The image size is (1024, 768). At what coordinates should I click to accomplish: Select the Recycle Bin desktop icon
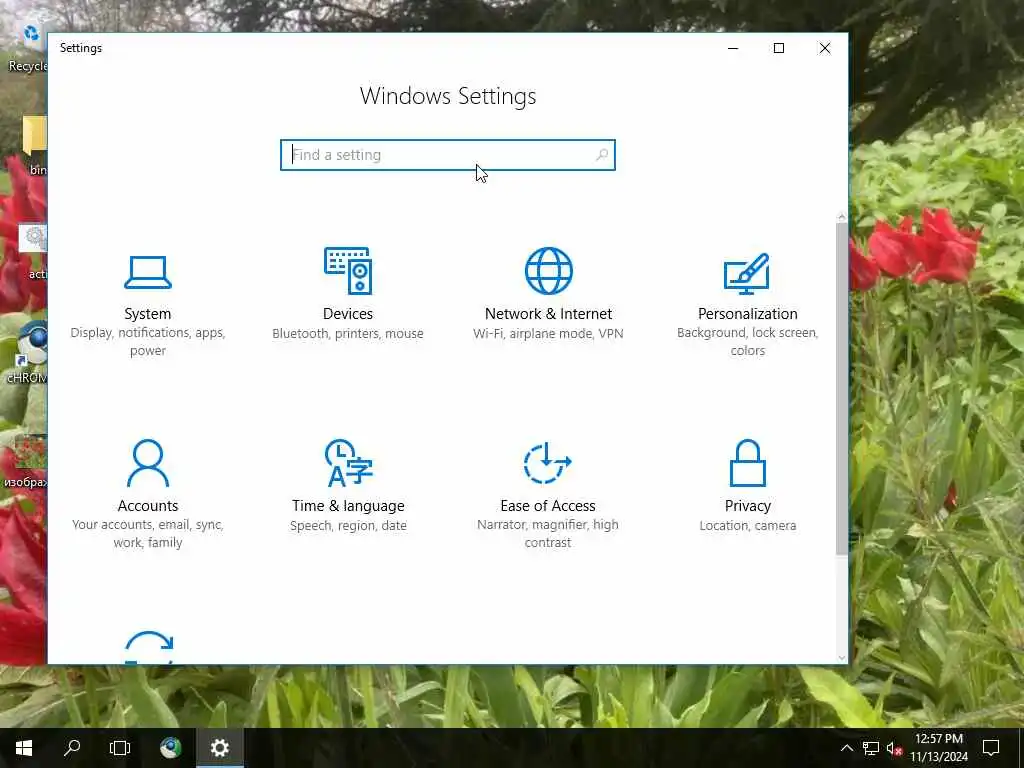[27, 47]
